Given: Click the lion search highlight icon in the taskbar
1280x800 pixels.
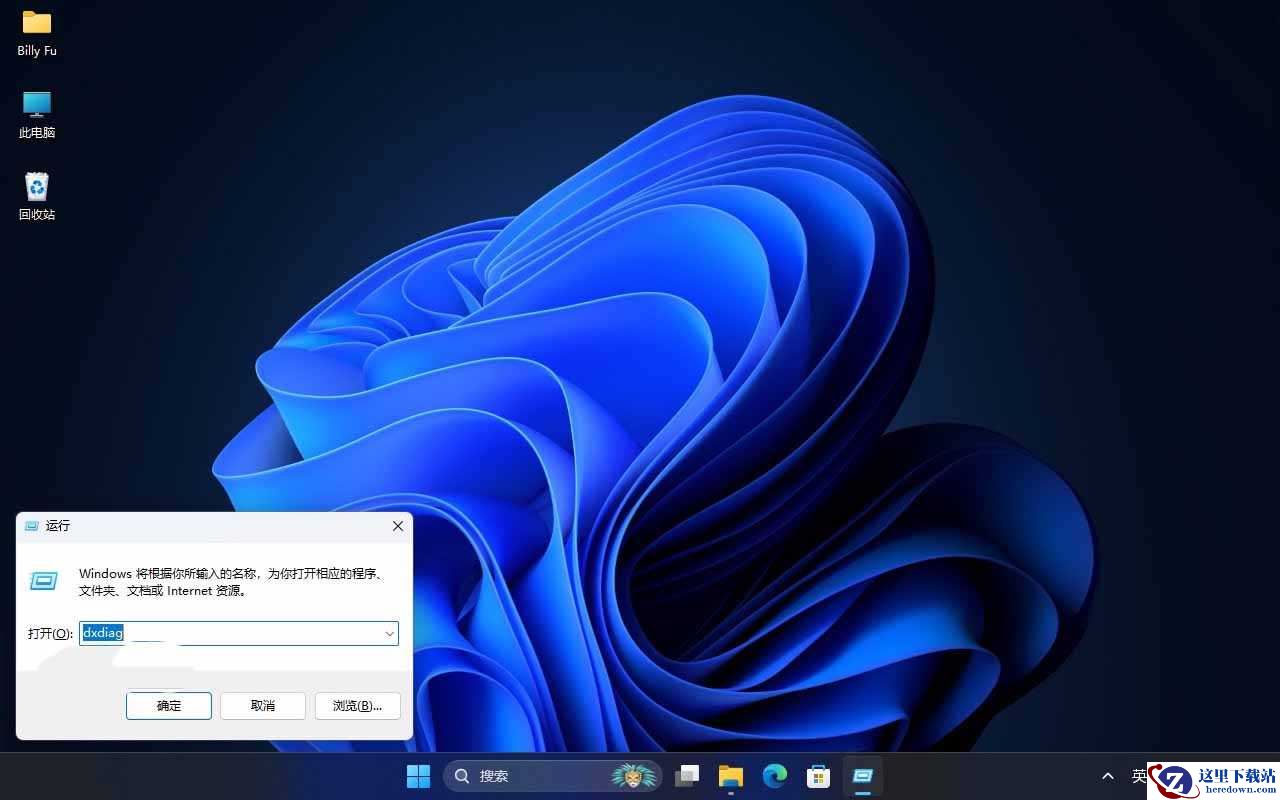Looking at the screenshot, I should [x=634, y=776].
